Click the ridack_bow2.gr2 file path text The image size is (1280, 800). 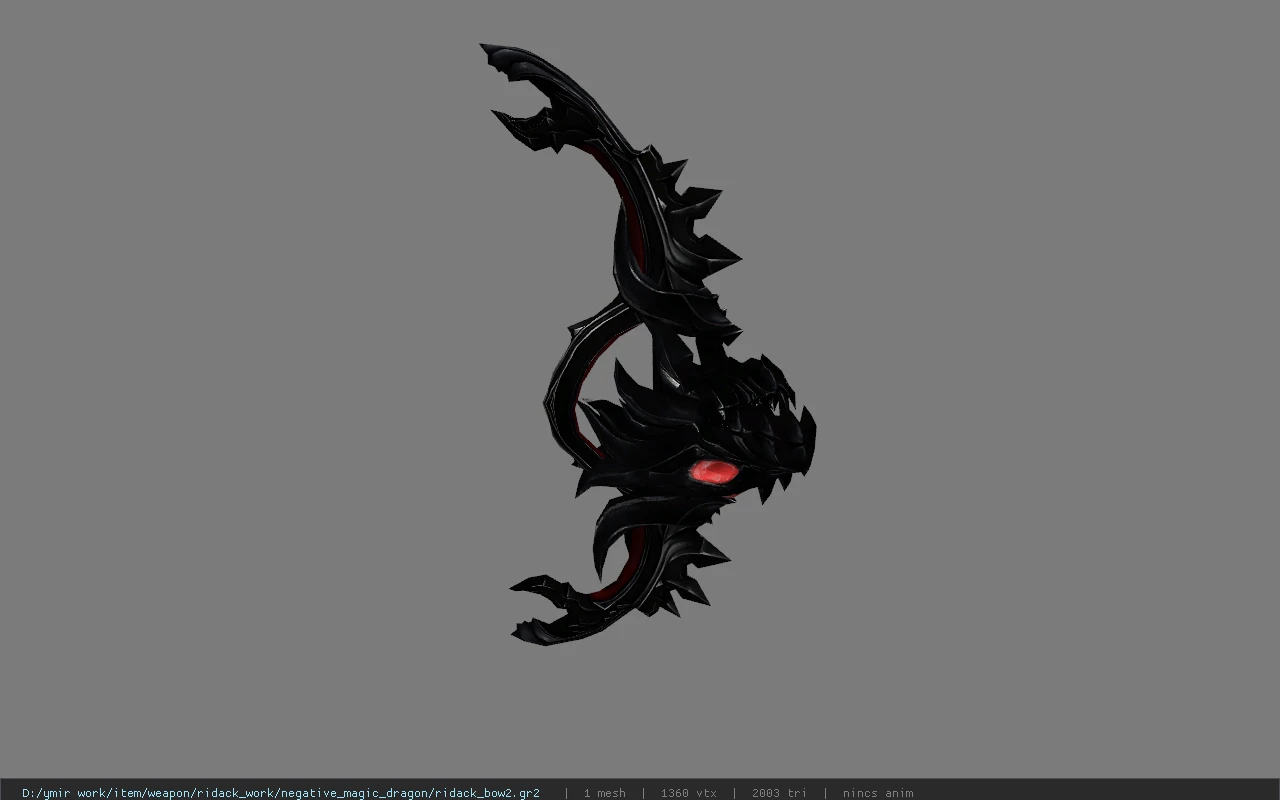pos(281,793)
